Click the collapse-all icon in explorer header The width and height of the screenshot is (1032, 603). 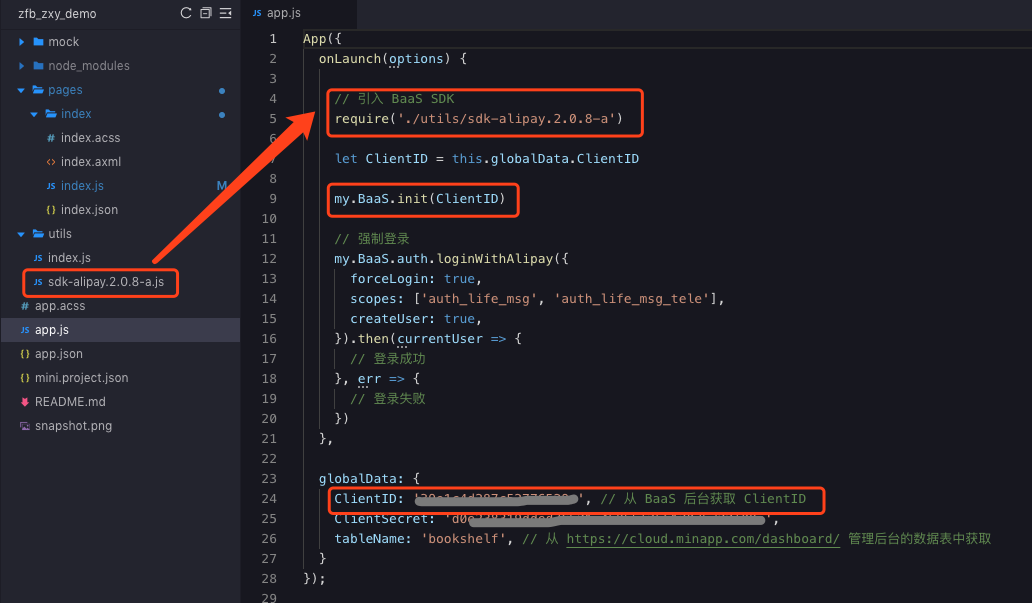(x=206, y=13)
